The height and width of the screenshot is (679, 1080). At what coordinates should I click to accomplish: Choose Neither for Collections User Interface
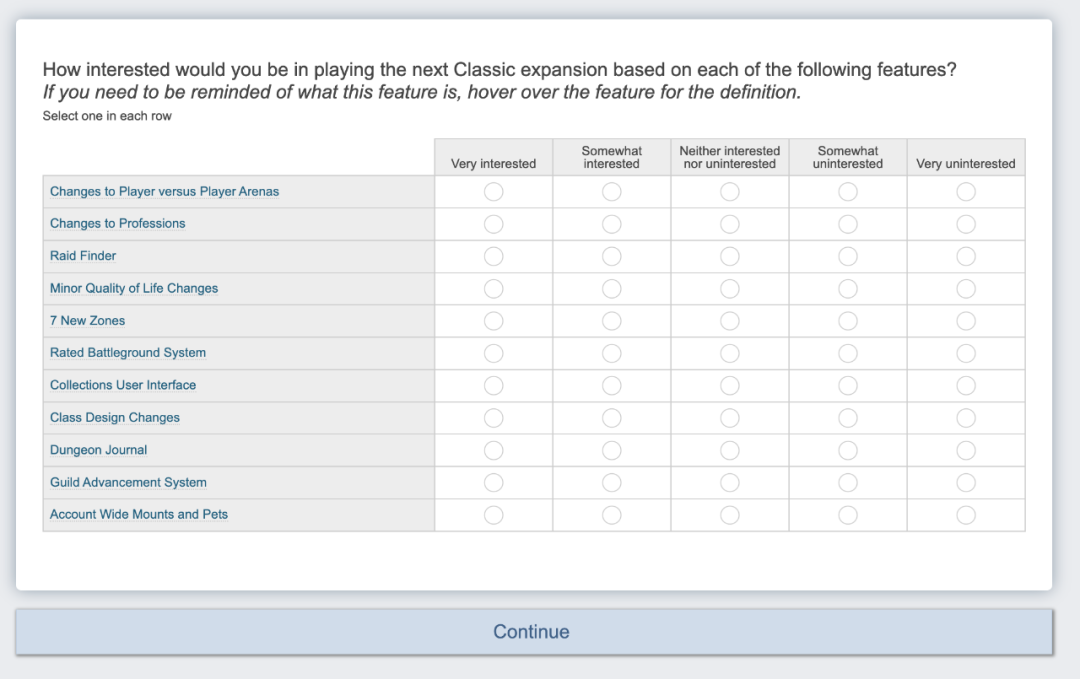click(x=729, y=385)
